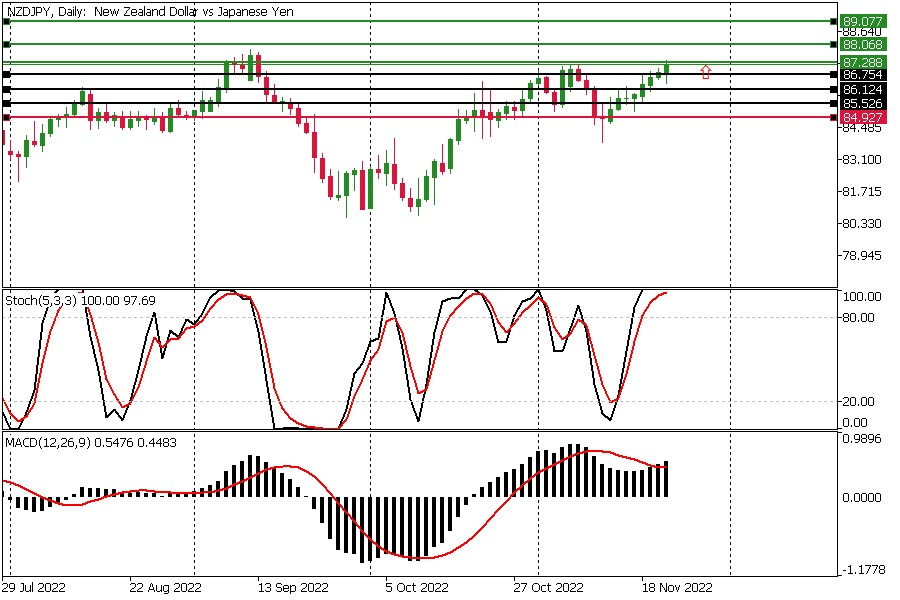Click the latest green candlestick near 87.288
Screen dimensions: 900x600
point(666,69)
